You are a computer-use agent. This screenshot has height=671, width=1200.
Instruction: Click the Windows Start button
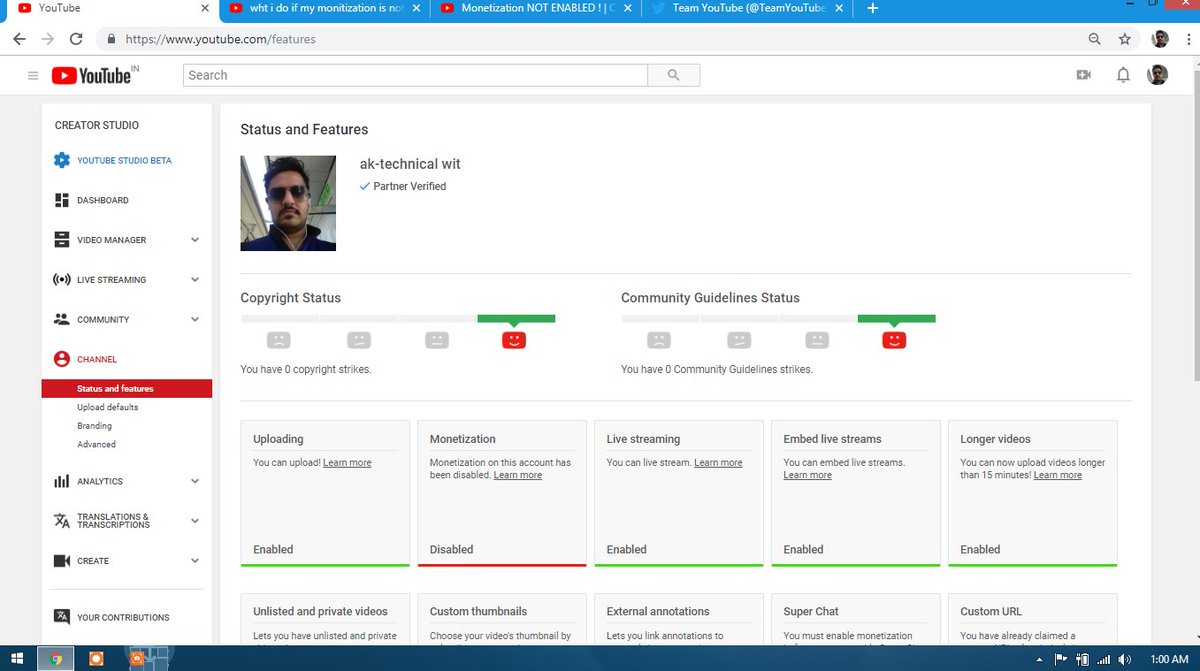(17, 659)
